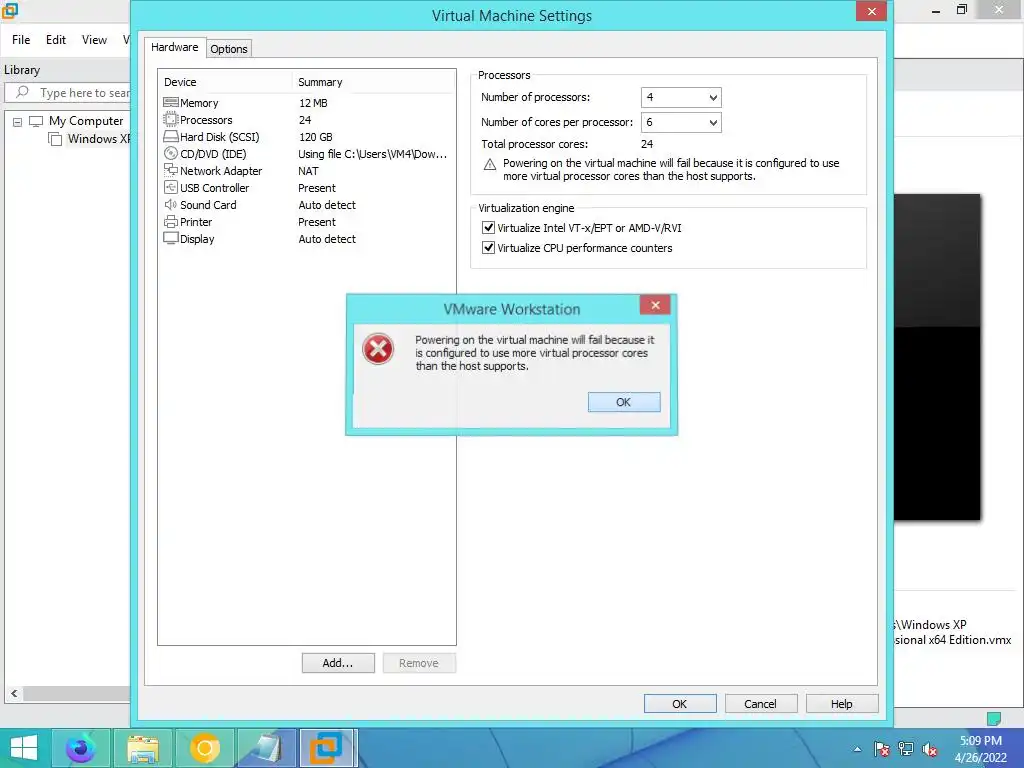Viewport: 1024px width, 768px height.
Task: Open the File menu
Action: tap(21, 40)
